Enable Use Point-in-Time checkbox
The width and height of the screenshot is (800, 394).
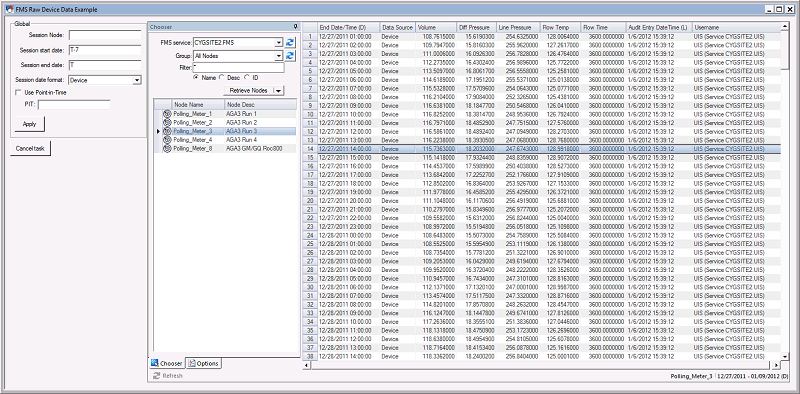tap(18, 93)
